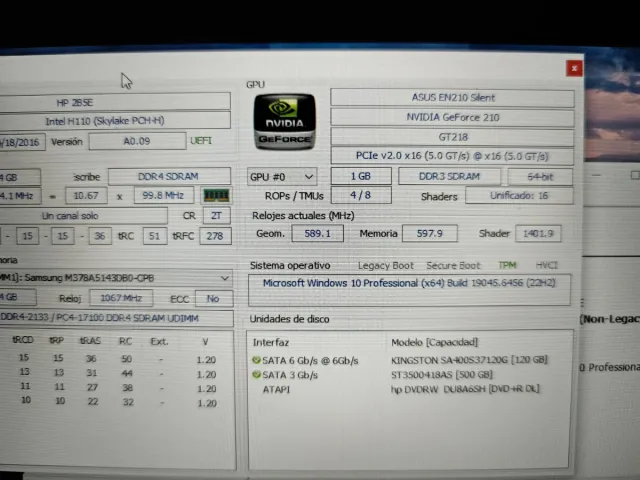Click the 99.8 MHz base clock field
Image resolution: width=640 pixels, height=480 pixels.
pyautogui.click(x=164, y=196)
